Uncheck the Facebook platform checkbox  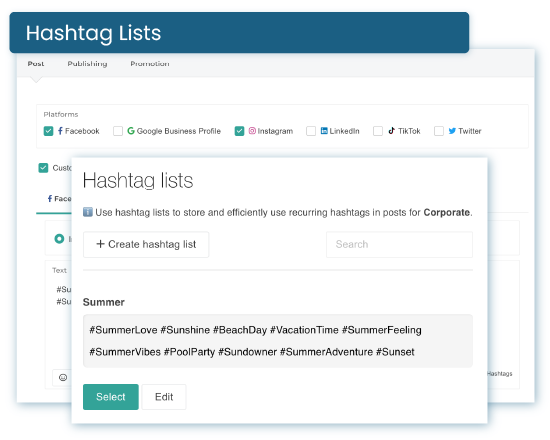48,131
